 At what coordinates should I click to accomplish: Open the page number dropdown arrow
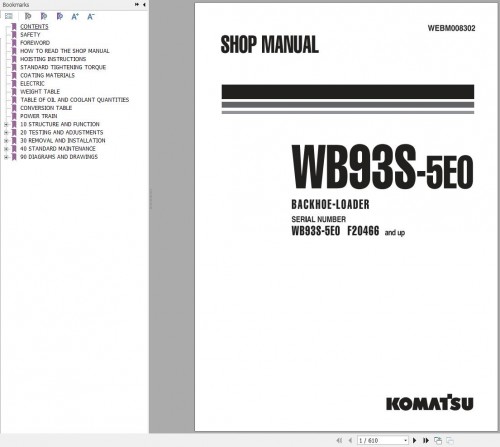click(x=405, y=440)
